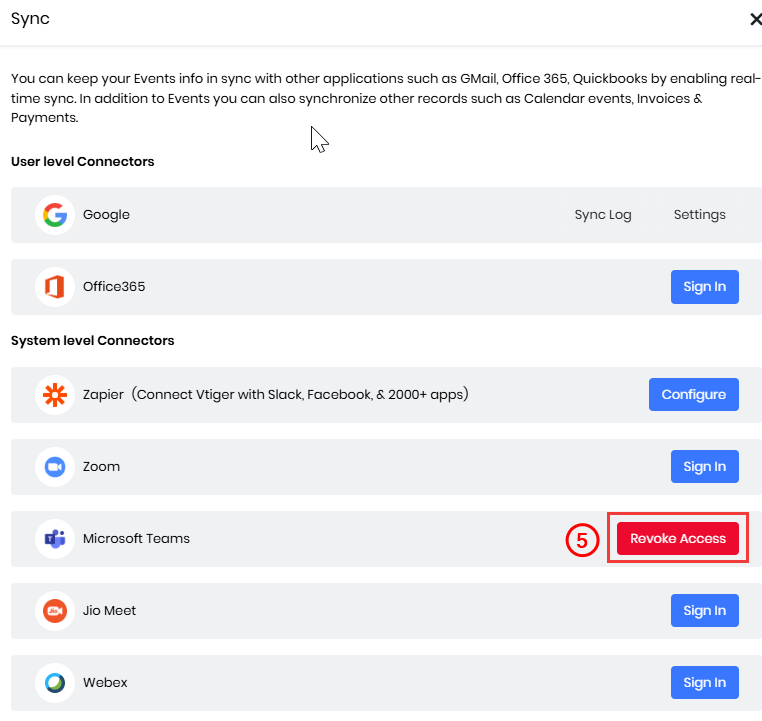Click the Jio Meet connector name

[x=109, y=611]
